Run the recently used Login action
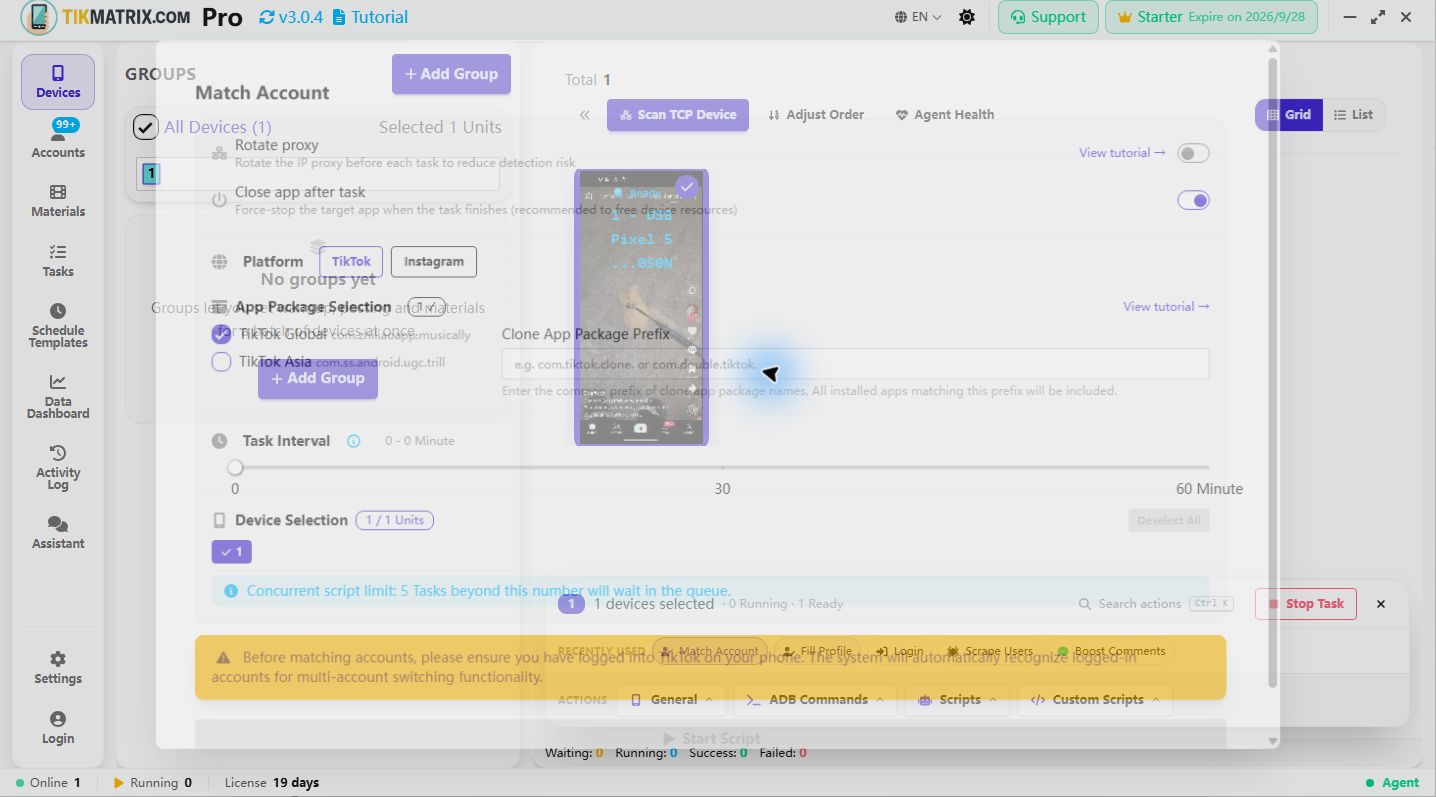The width and height of the screenshot is (1436, 797). [899, 651]
